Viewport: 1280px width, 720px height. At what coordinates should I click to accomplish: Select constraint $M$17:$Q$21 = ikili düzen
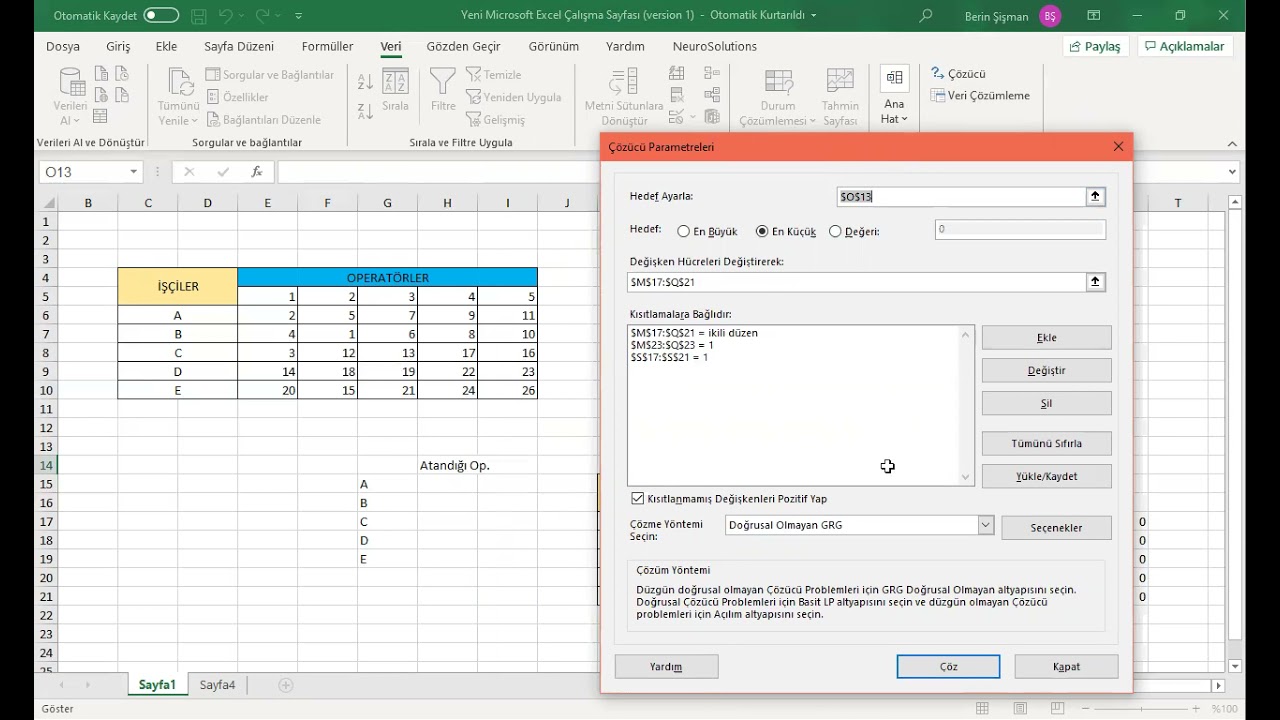694,333
